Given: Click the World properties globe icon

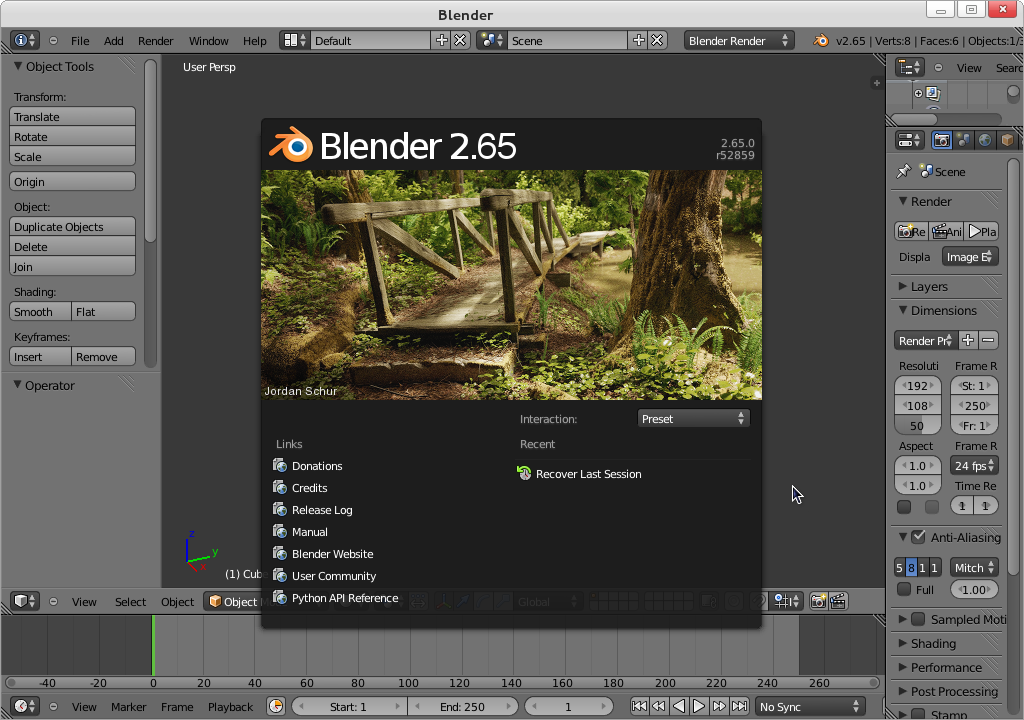Looking at the screenshot, I should [x=985, y=141].
